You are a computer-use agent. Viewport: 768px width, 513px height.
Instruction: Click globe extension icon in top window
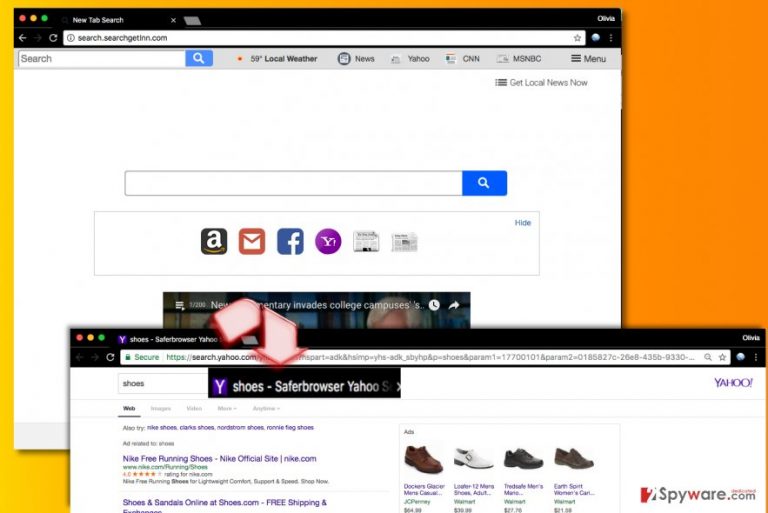(x=596, y=38)
